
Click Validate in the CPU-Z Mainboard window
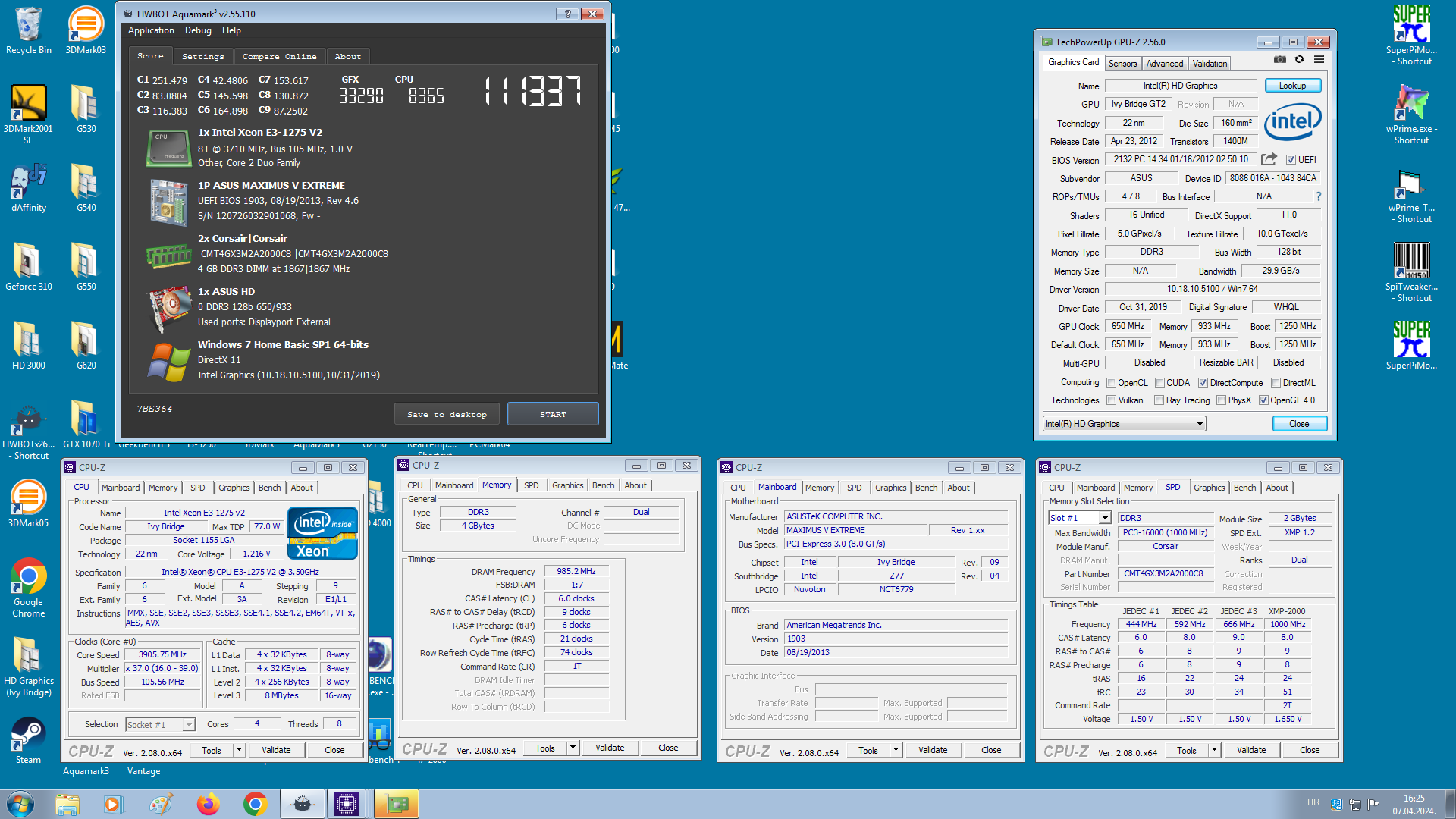point(933,750)
